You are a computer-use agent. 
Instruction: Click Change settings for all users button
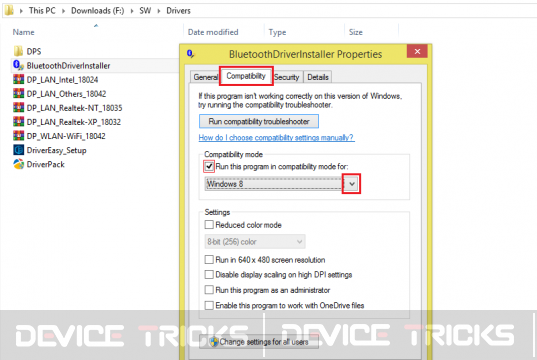tap(259, 342)
